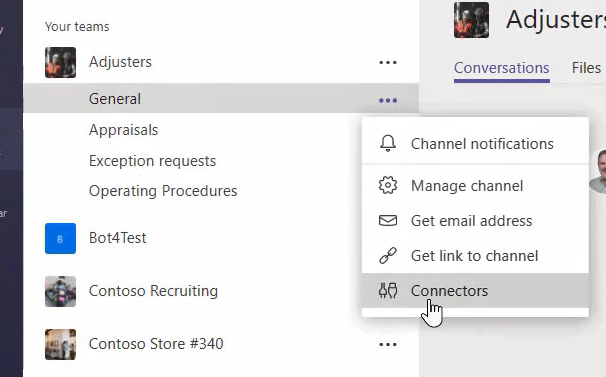Screen dimensions: 606x377
Task: Open the Conversations tab
Action: (x=502, y=68)
